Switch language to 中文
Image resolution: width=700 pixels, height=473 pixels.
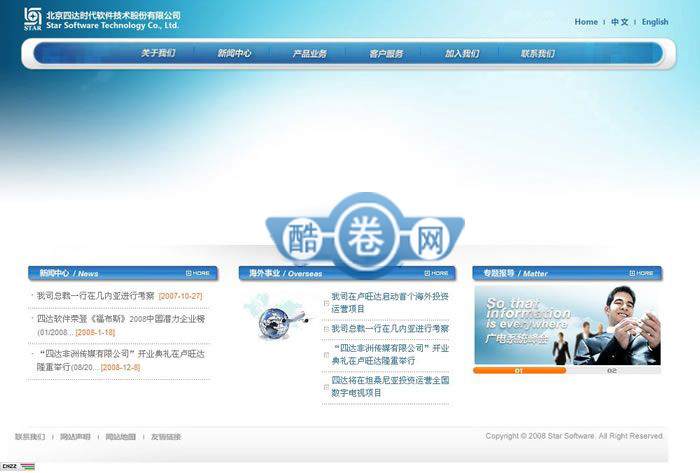(x=619, y=22)
